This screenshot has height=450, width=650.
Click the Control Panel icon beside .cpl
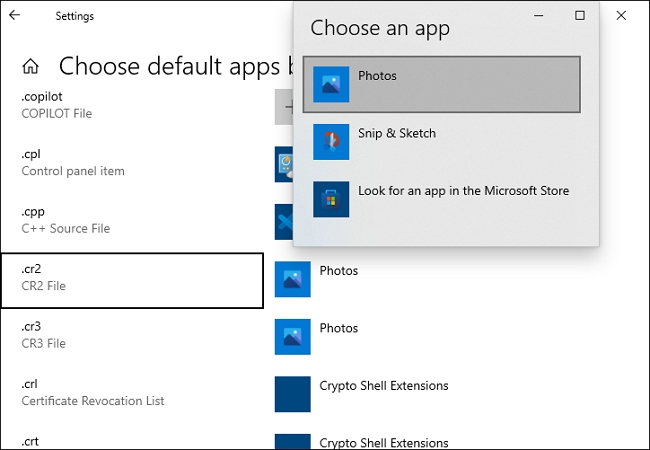click(284, 164)
